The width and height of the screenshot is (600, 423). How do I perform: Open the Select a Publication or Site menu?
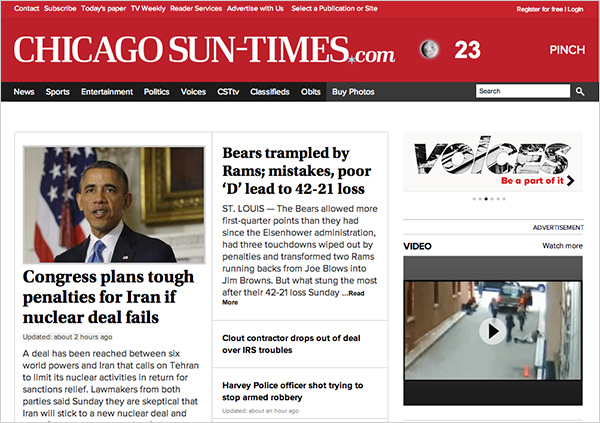click(x=334, y=8)
